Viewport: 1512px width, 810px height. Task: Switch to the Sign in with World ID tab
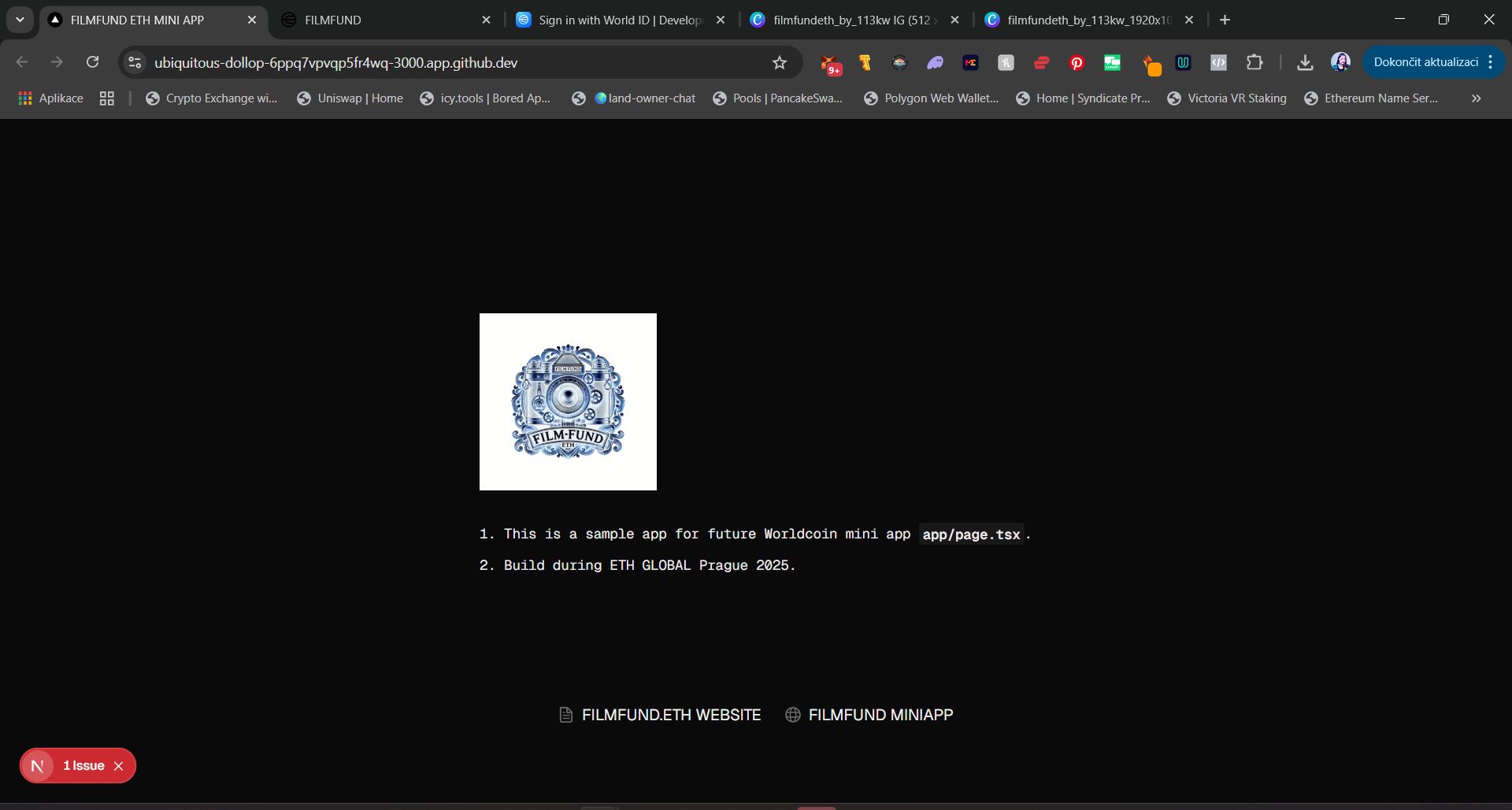tap(620, 20)
